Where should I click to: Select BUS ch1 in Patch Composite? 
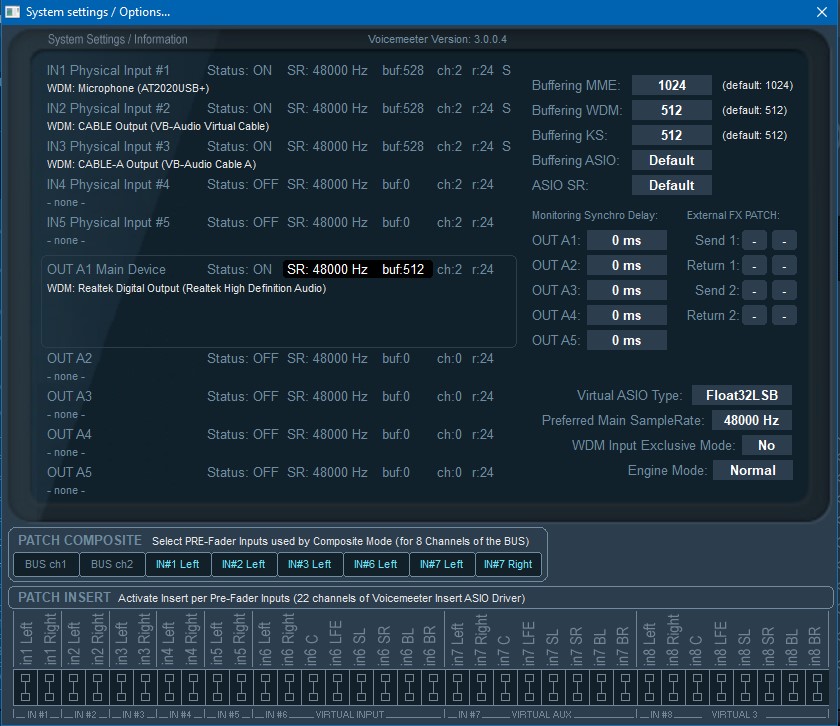click(x=44, y=564)
